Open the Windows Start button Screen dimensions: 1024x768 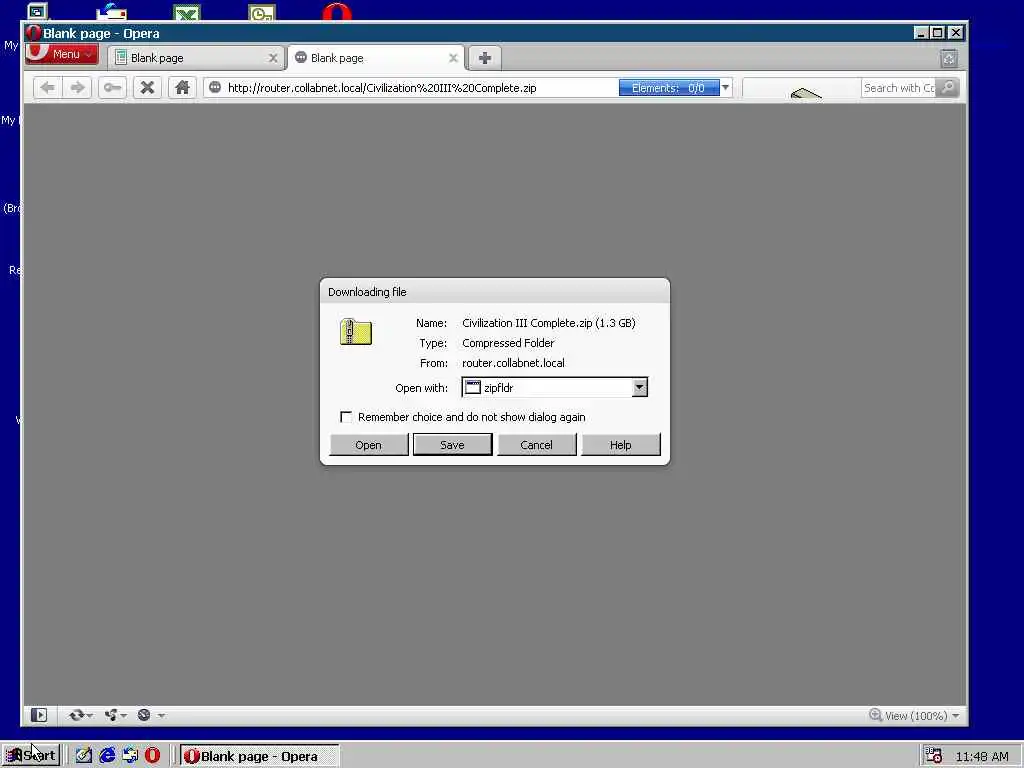tap(31, 756)
